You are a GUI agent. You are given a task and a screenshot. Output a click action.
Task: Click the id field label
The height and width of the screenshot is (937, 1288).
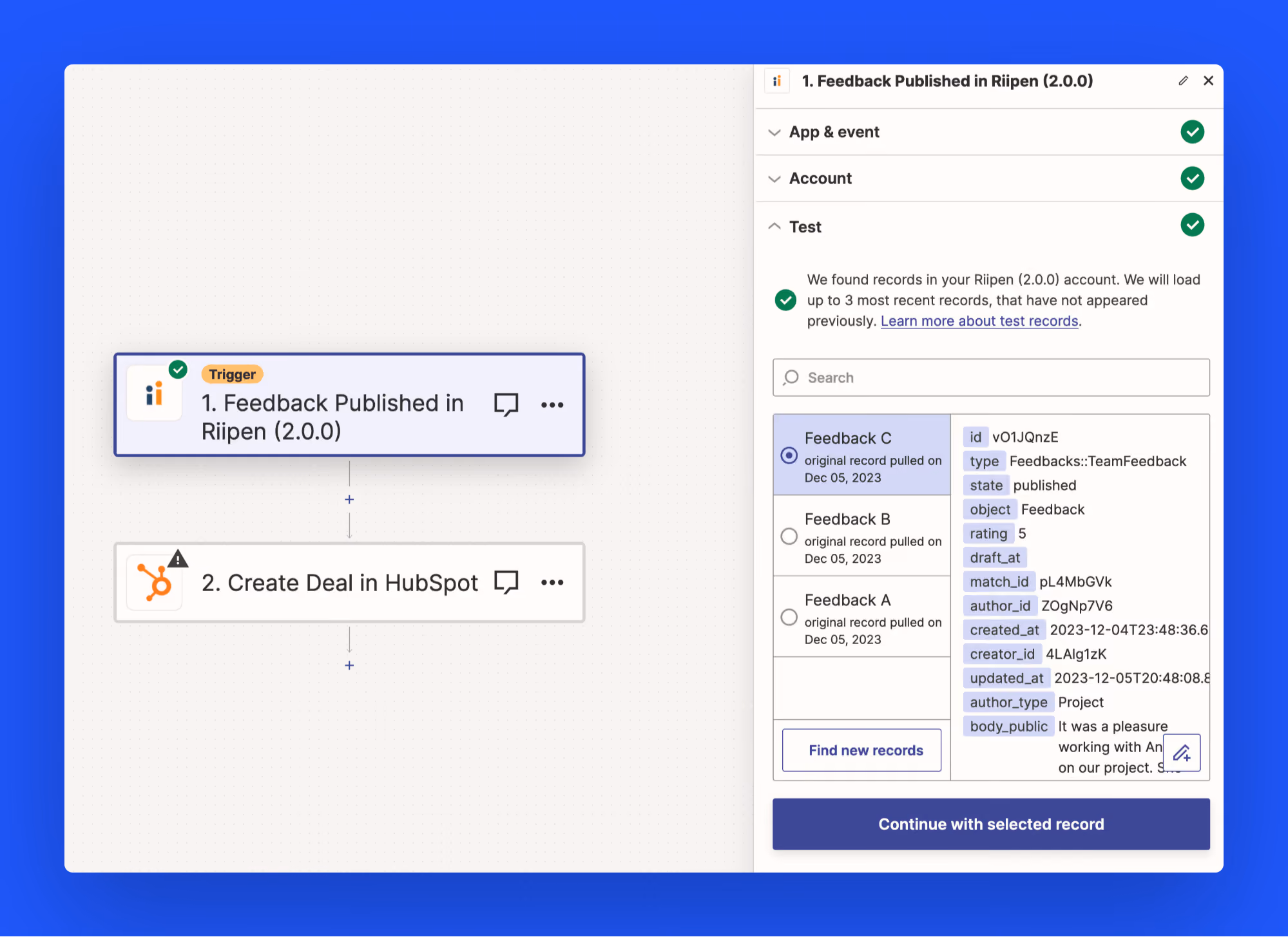coord(976,437)
